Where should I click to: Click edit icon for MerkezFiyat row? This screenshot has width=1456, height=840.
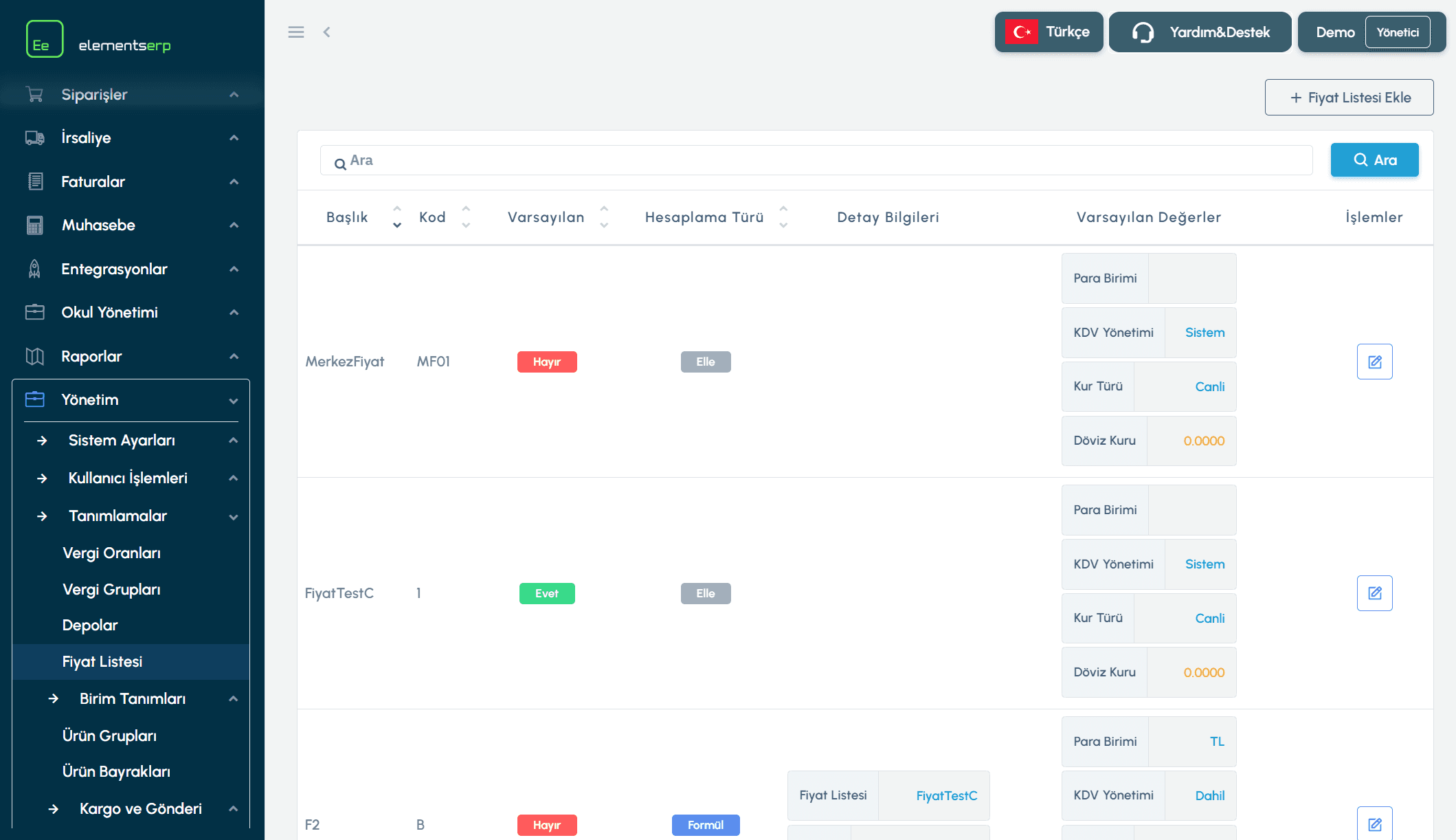[1374, 362]
